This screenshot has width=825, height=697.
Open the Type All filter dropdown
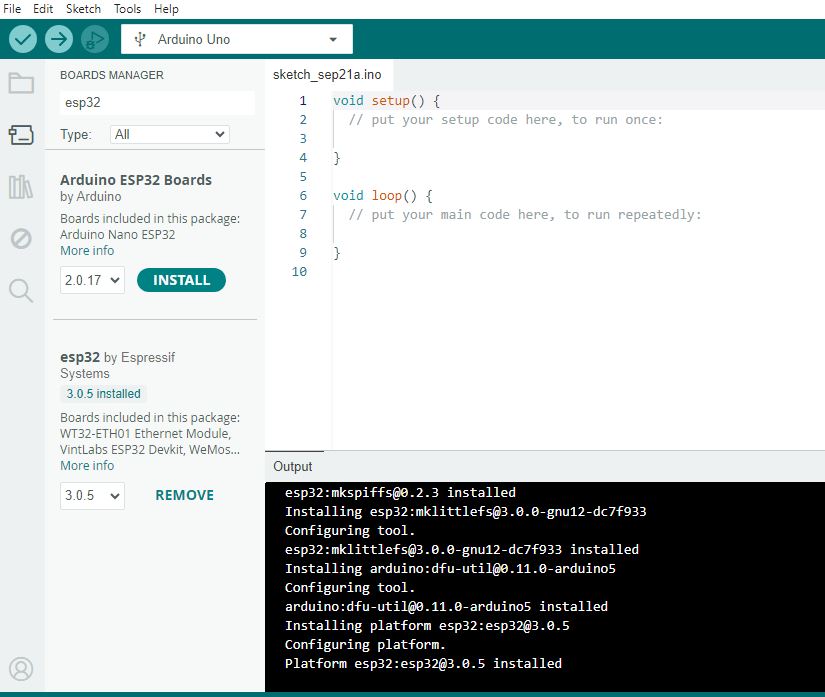tap(169, 134)
